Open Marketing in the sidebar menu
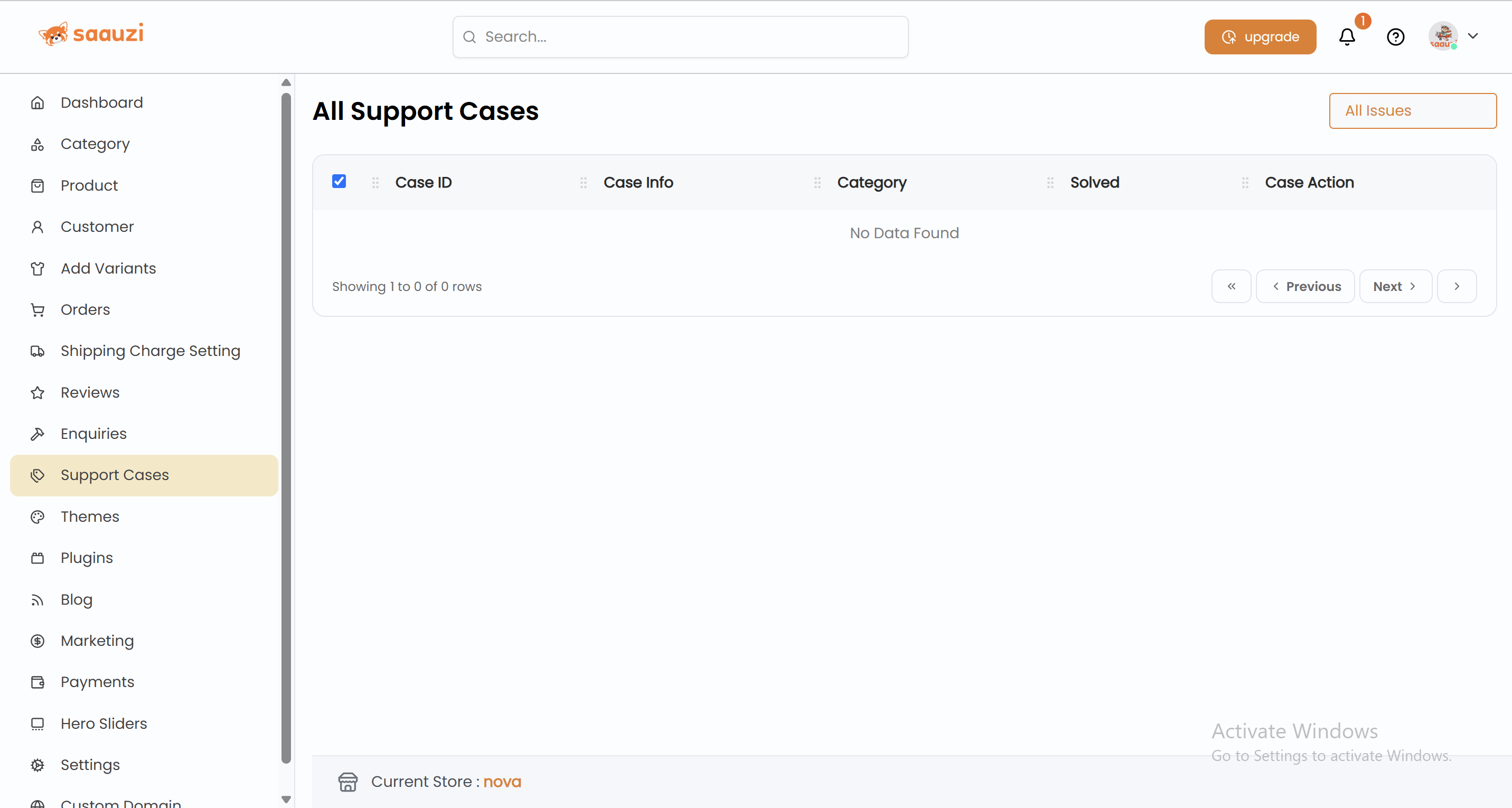Screen dimensions: 1512x808 97,641
